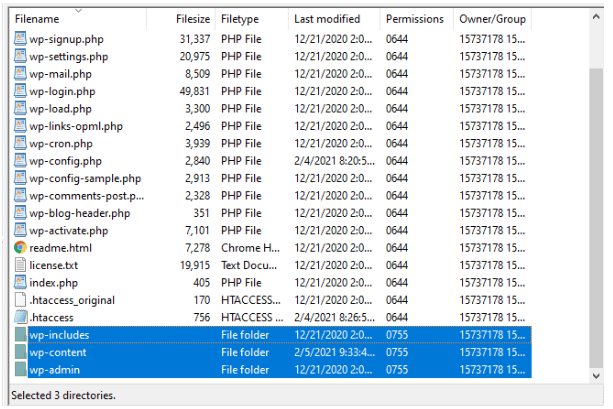Screen dimensions: 613x409
Task: Click the scrollbar up arrow
Action: [596, 17]
